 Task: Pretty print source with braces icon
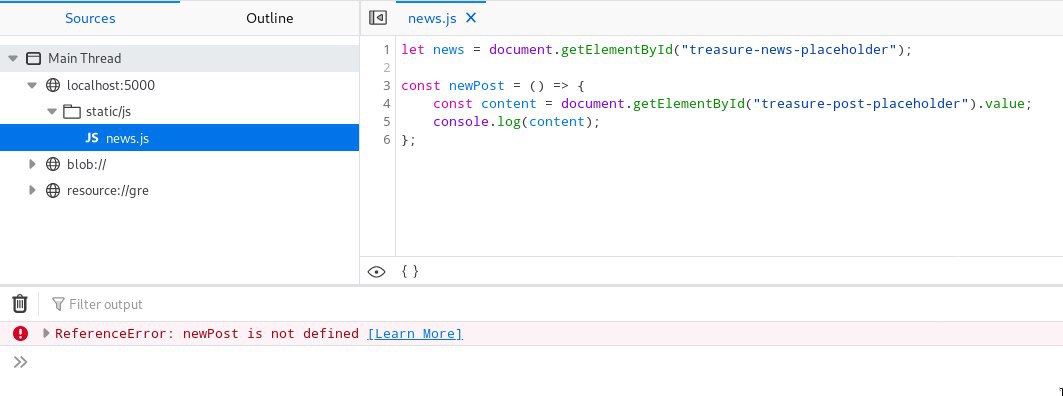[410, 271]
